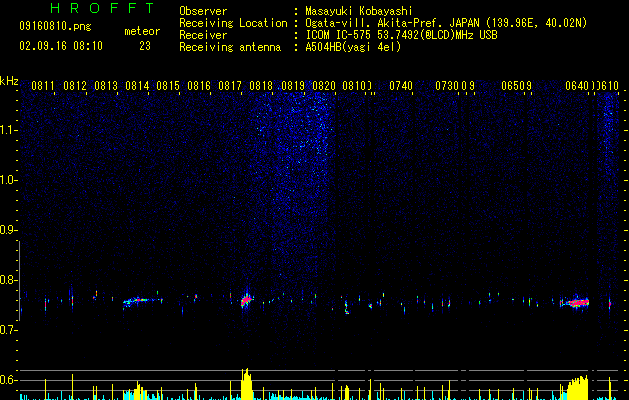Click the 'meteor' count label
Image resolution: width=629 pixels, height=400 pixels.
[142, 31]
